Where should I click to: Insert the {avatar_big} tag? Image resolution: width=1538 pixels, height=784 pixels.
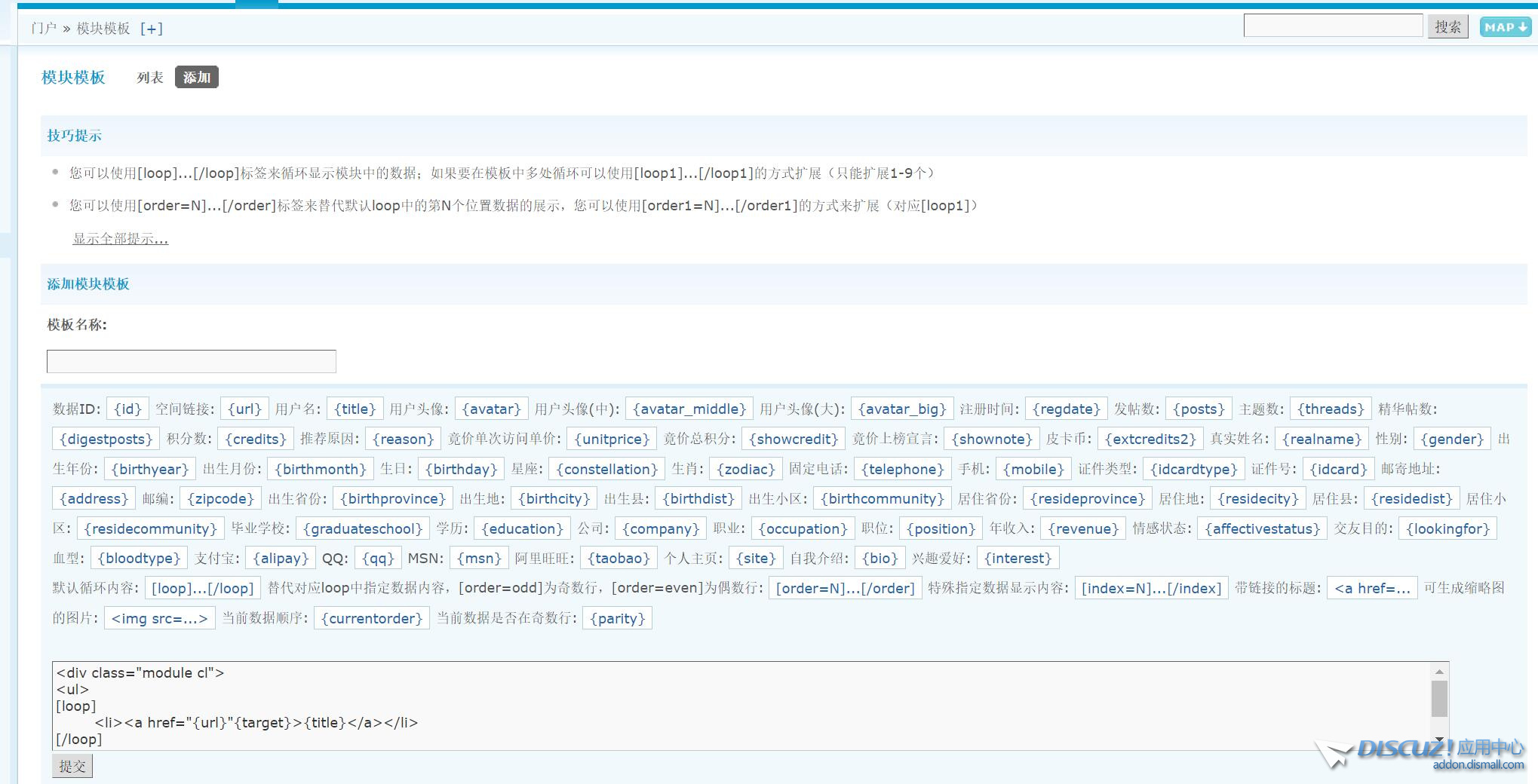[x=902, y=409]
